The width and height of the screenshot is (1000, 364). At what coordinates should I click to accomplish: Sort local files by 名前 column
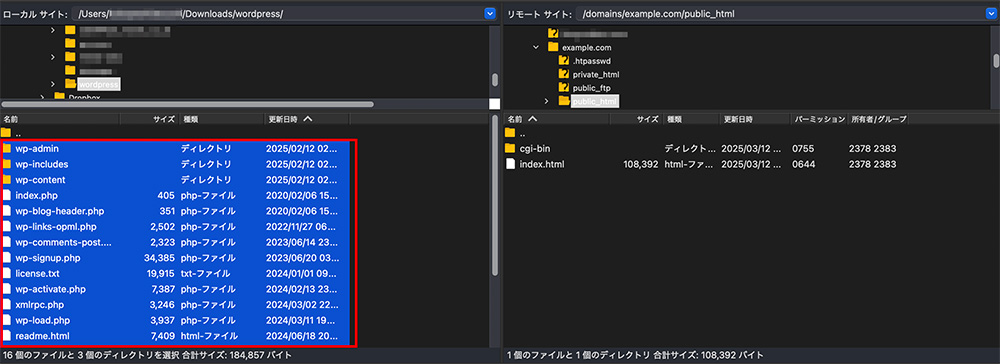61,119
